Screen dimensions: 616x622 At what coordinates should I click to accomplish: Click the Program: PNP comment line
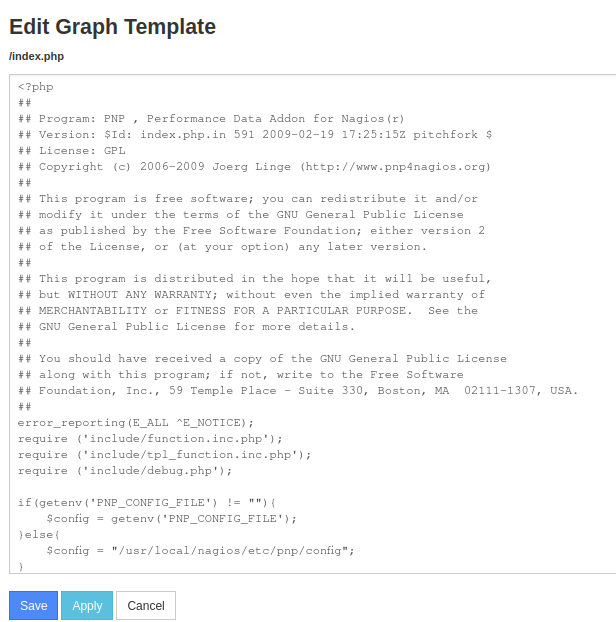coord(210,118)
